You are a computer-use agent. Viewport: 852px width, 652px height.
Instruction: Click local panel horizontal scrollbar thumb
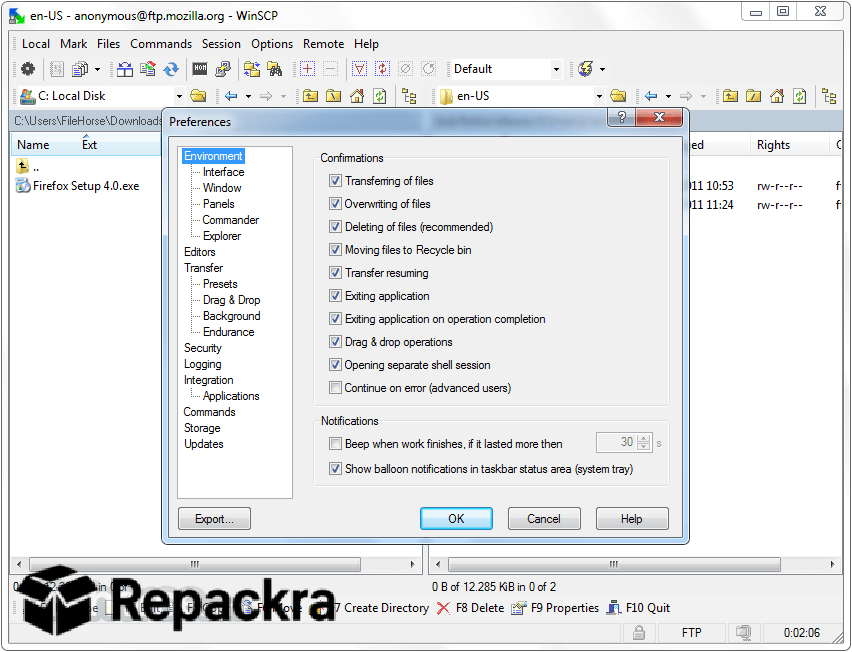pyautogui.click(x=195, y=564)
